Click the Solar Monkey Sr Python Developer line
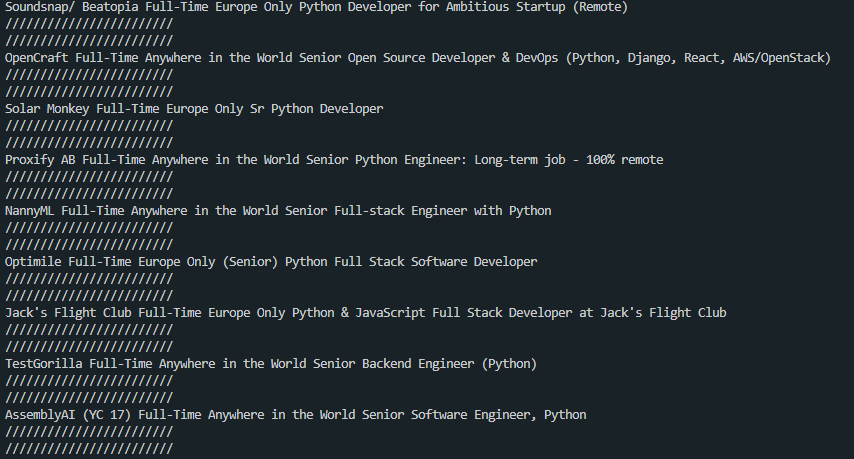Screen dimensions: 854x459 (194, 109)
